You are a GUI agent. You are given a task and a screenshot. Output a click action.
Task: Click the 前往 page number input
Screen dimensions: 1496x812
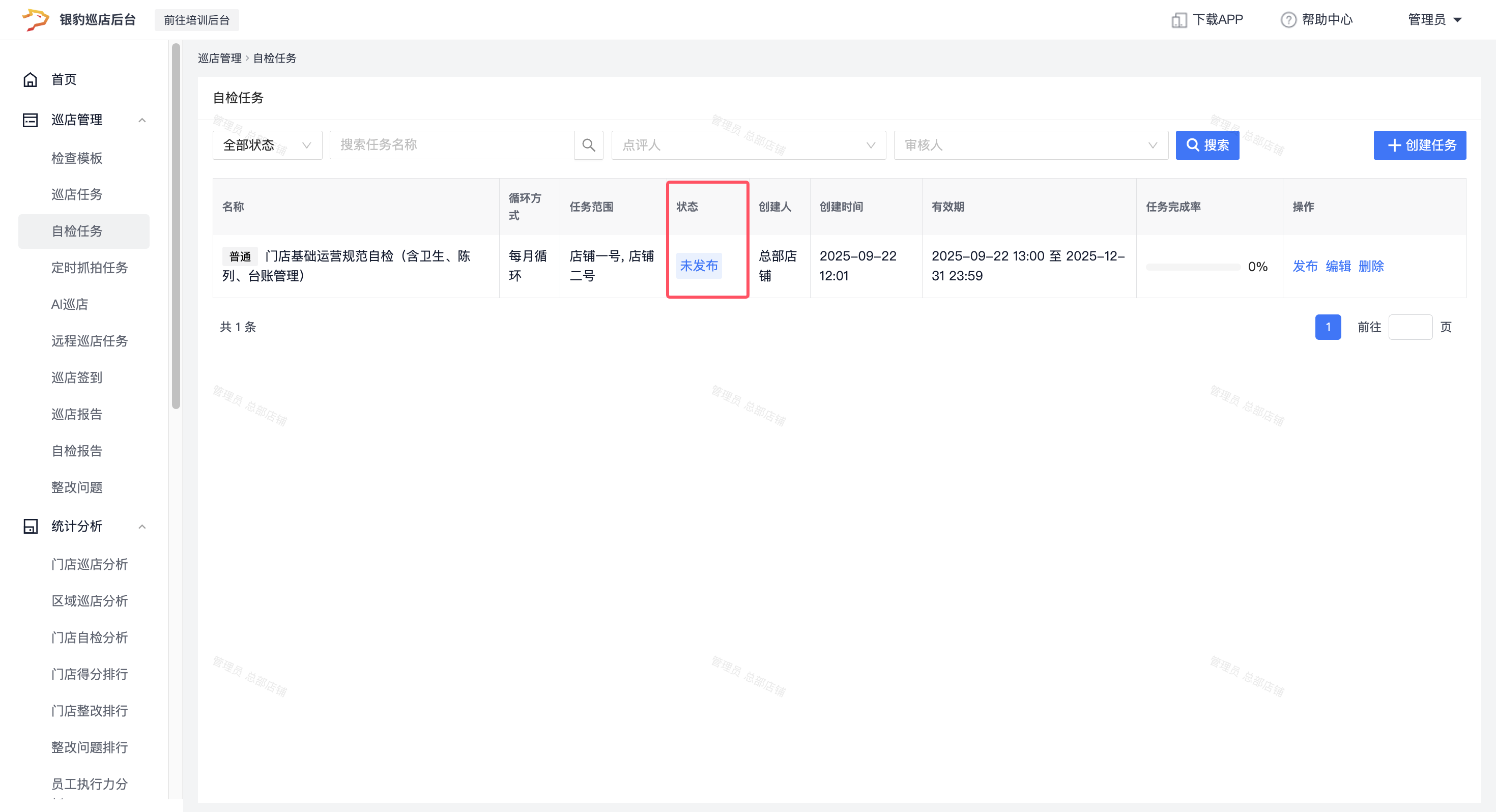click(1409, 327)
